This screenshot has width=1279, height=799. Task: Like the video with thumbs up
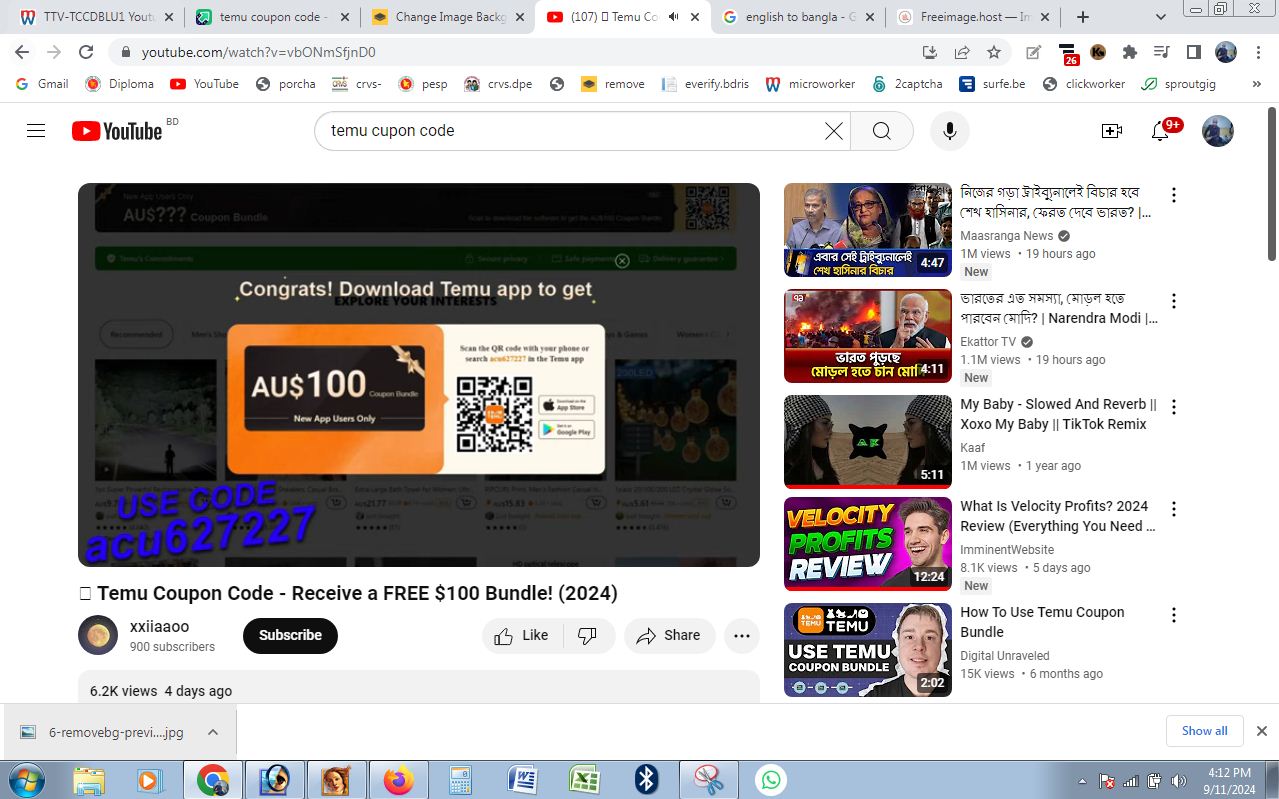(523, 635)
